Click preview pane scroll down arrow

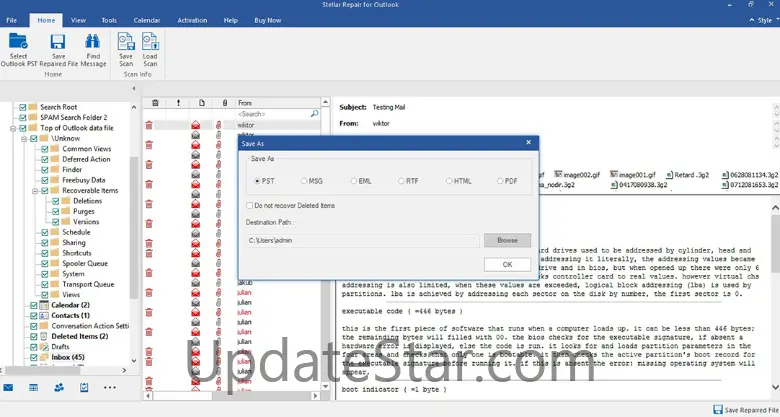pos(775,387)
